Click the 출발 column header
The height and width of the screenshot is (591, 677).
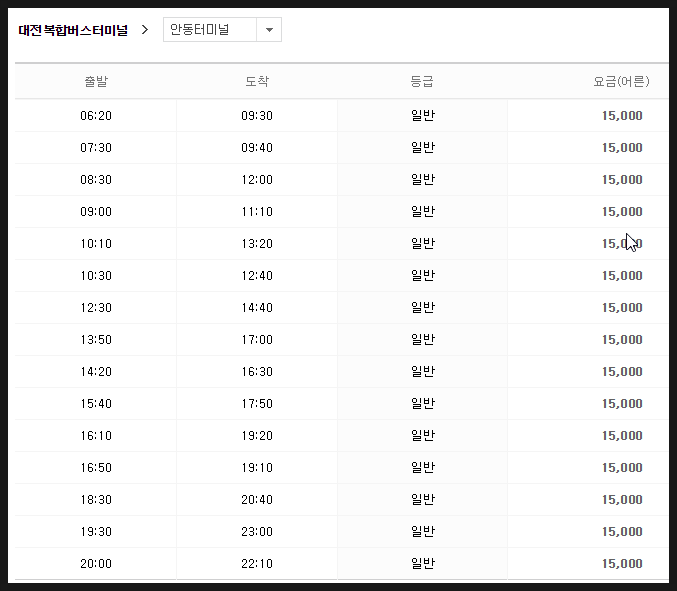pyautogui.click(x=96, y=81)
